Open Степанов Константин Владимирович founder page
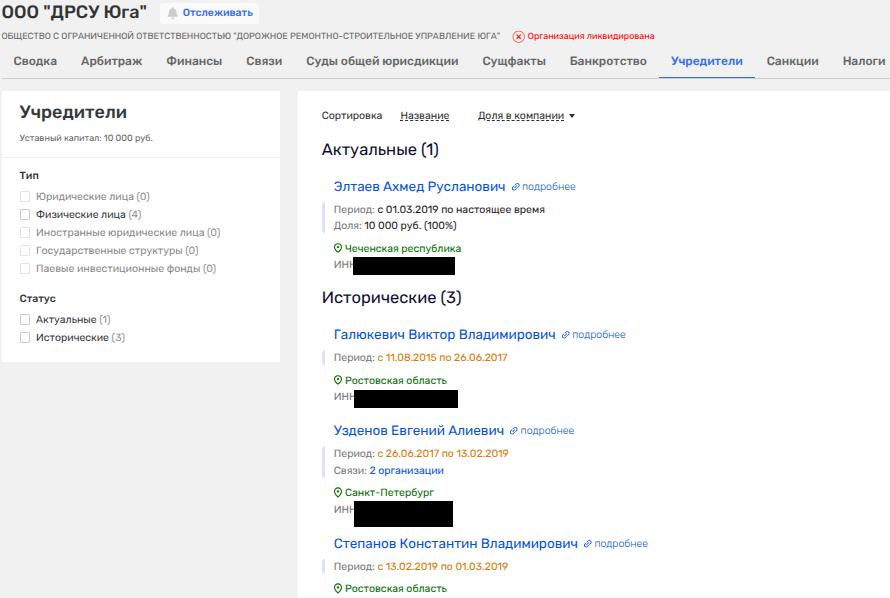The width and height of the screenshot is (890, 598). pyautogui.click(x=455, y=544)
